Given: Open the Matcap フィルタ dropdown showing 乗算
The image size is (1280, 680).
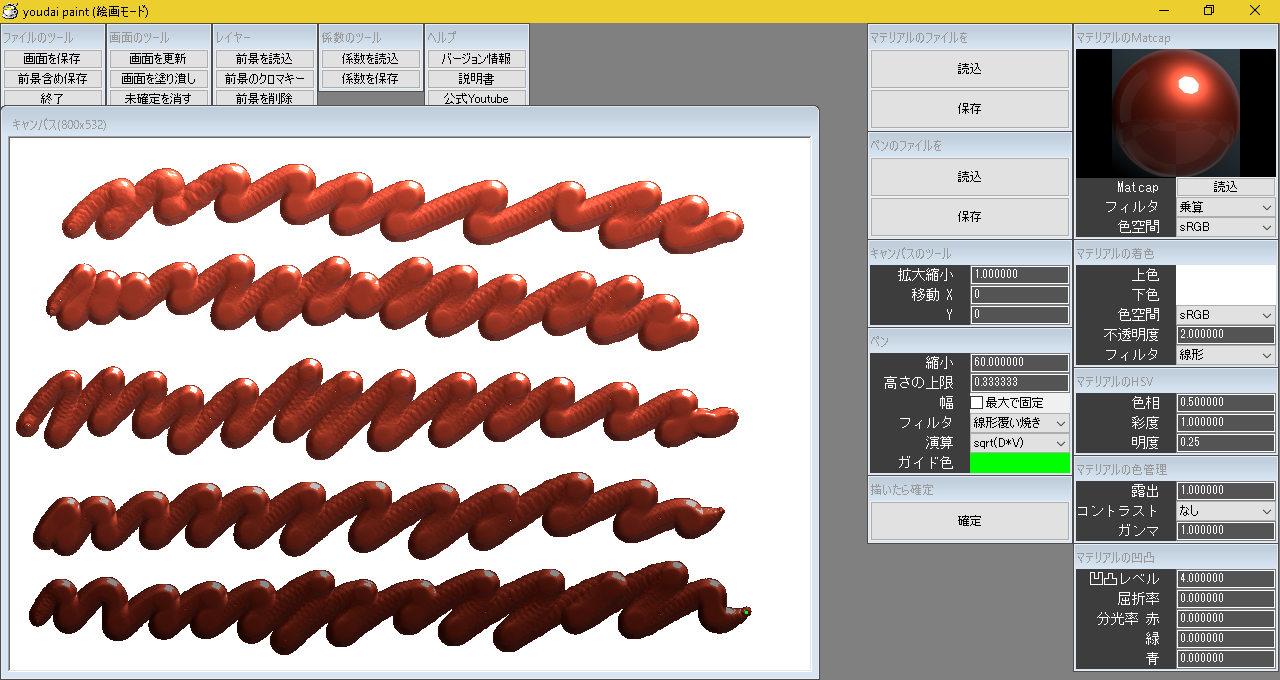Looking at the screenshot, I should 1225,207.
